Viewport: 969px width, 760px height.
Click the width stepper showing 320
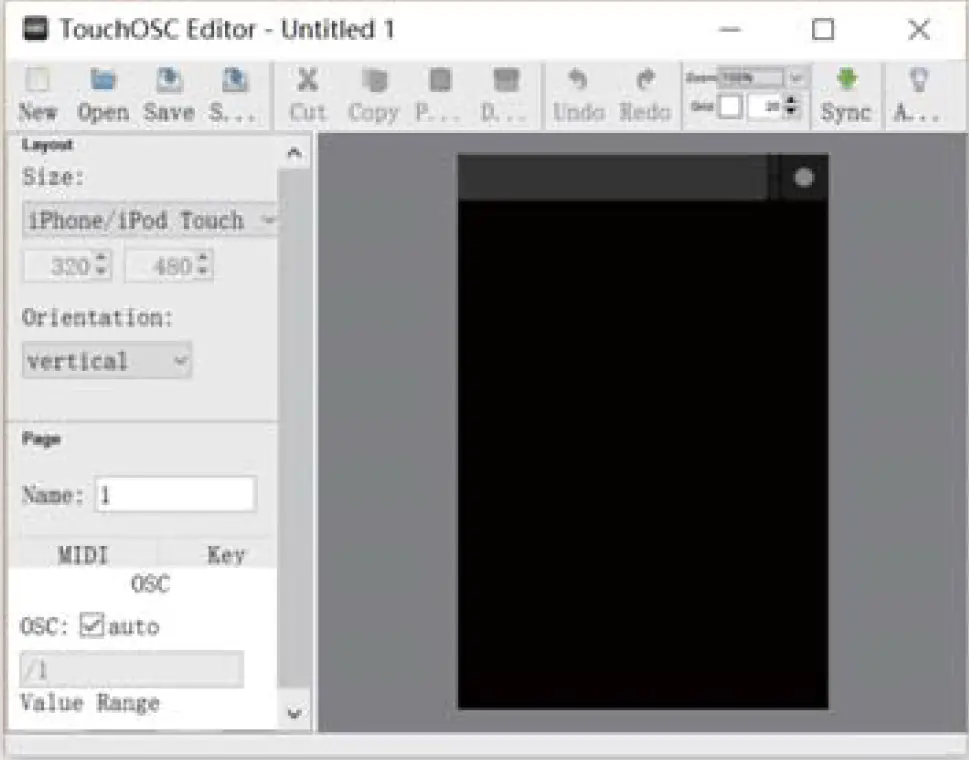[x=67, y=266]
